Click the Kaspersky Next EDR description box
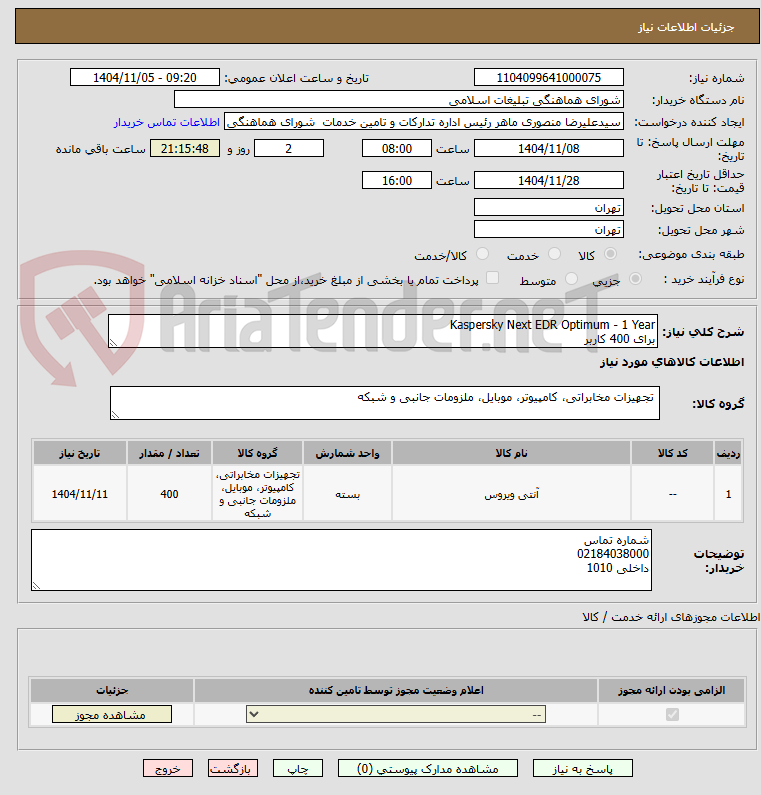761x795 pixels. point(383,331)
